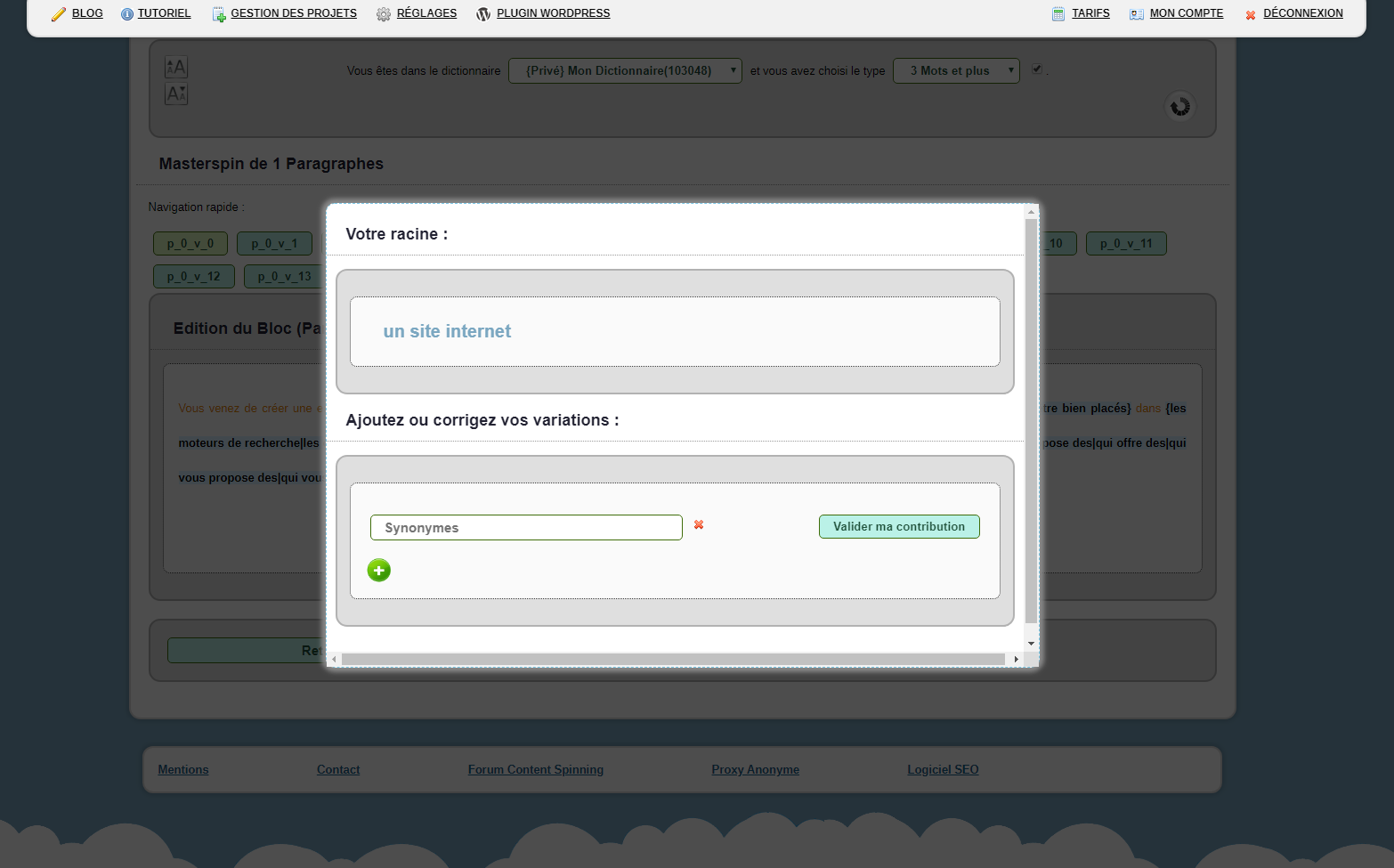Click the 'Votre racine :' heading
This screenshot has width=1394, height=868.
[397, 234]
